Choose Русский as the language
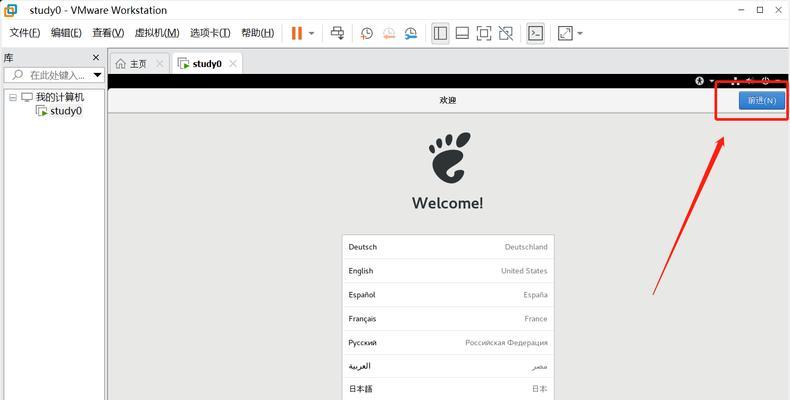This screenshot has height=400, width=790. [448, 343]
